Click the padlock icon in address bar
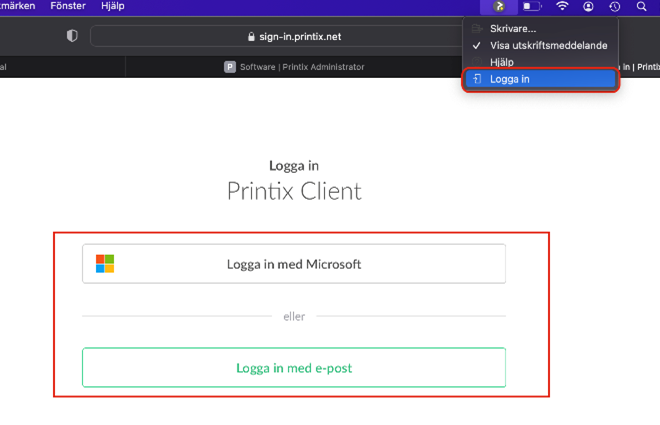Screen dimensions: 660x425 (251, 36)
